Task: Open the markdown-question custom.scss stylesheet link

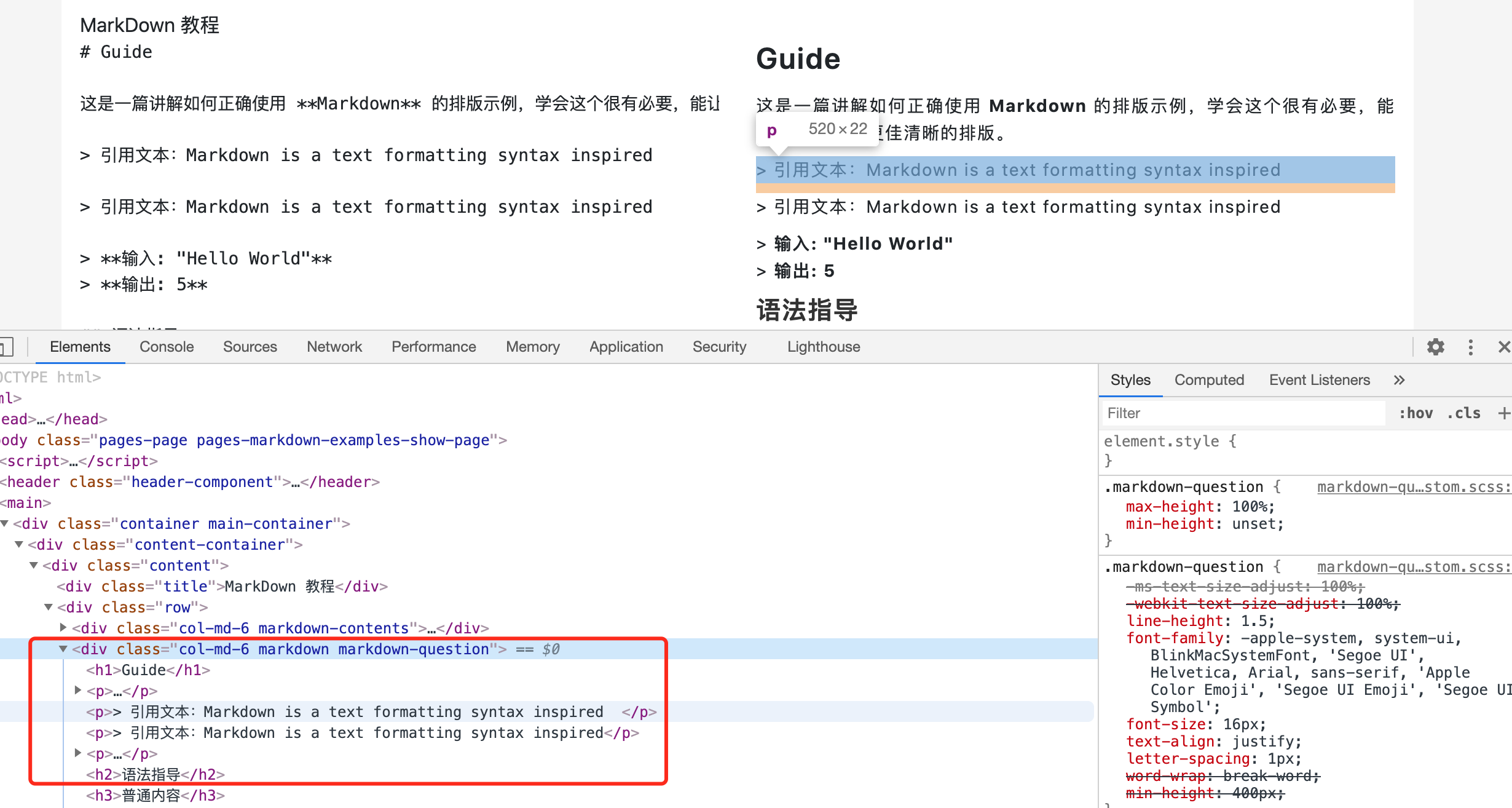Action: coord(1414,486)
